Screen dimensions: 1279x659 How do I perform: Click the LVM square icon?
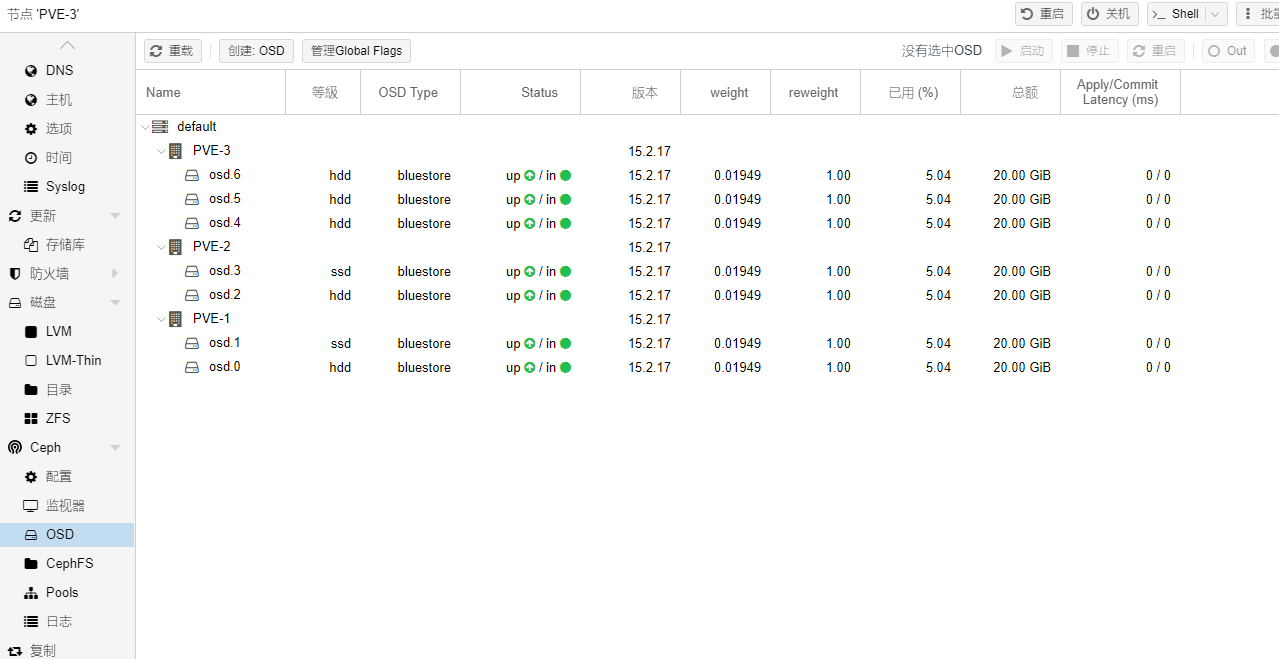31,332
